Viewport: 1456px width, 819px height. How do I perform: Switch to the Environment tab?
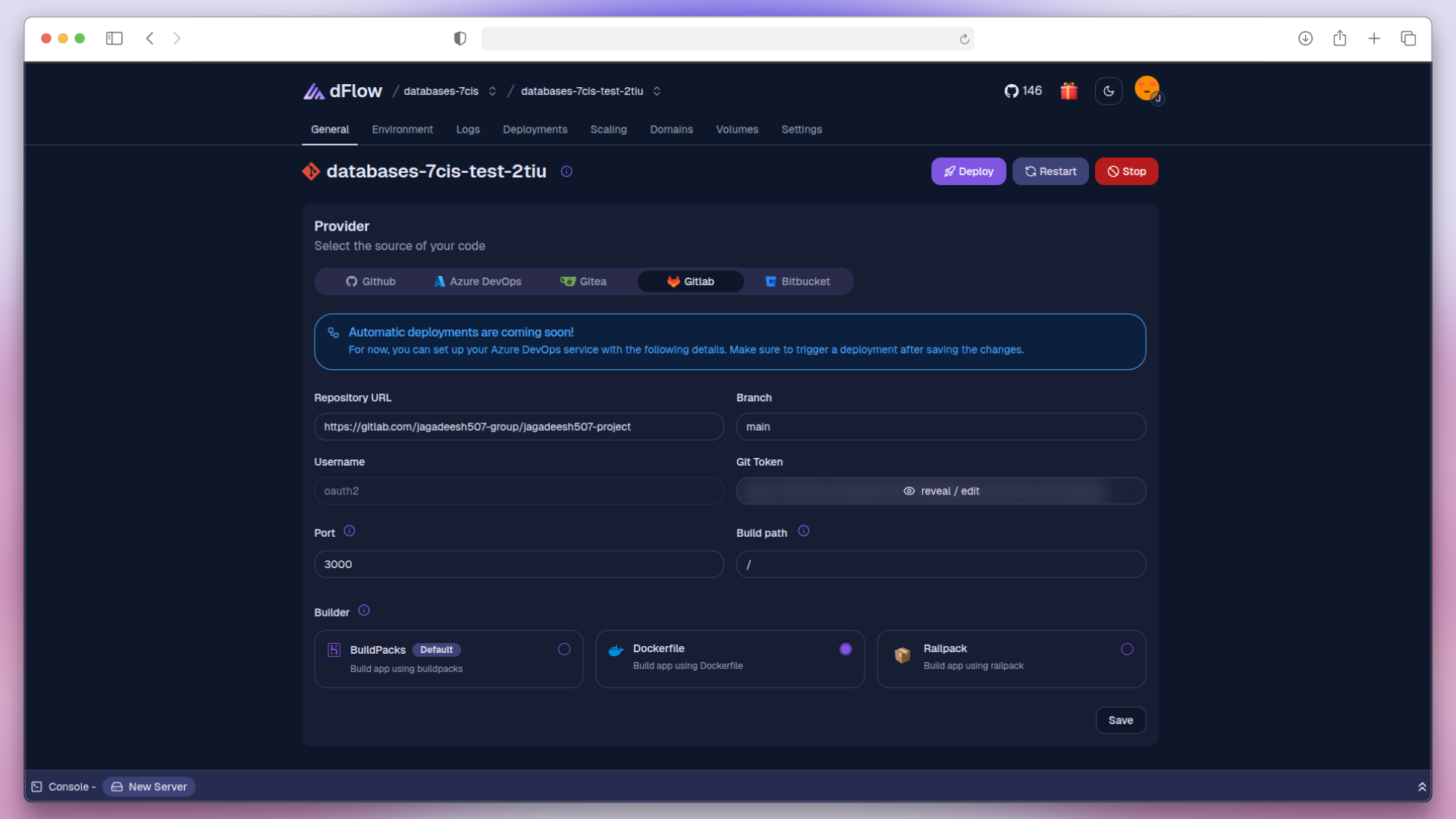[402, 130]
